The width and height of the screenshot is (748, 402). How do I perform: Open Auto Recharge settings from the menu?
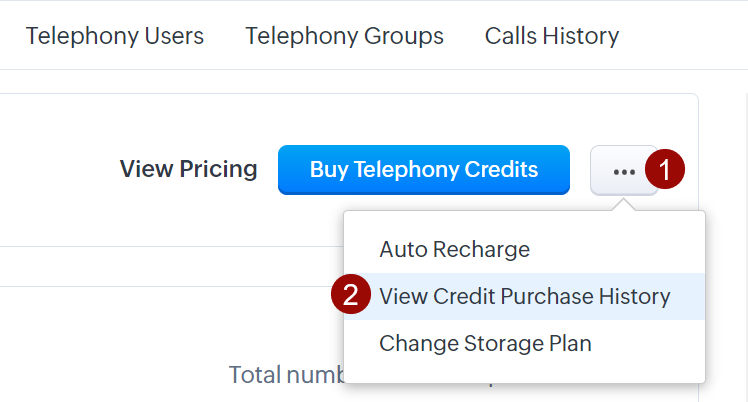pos(454,249)
